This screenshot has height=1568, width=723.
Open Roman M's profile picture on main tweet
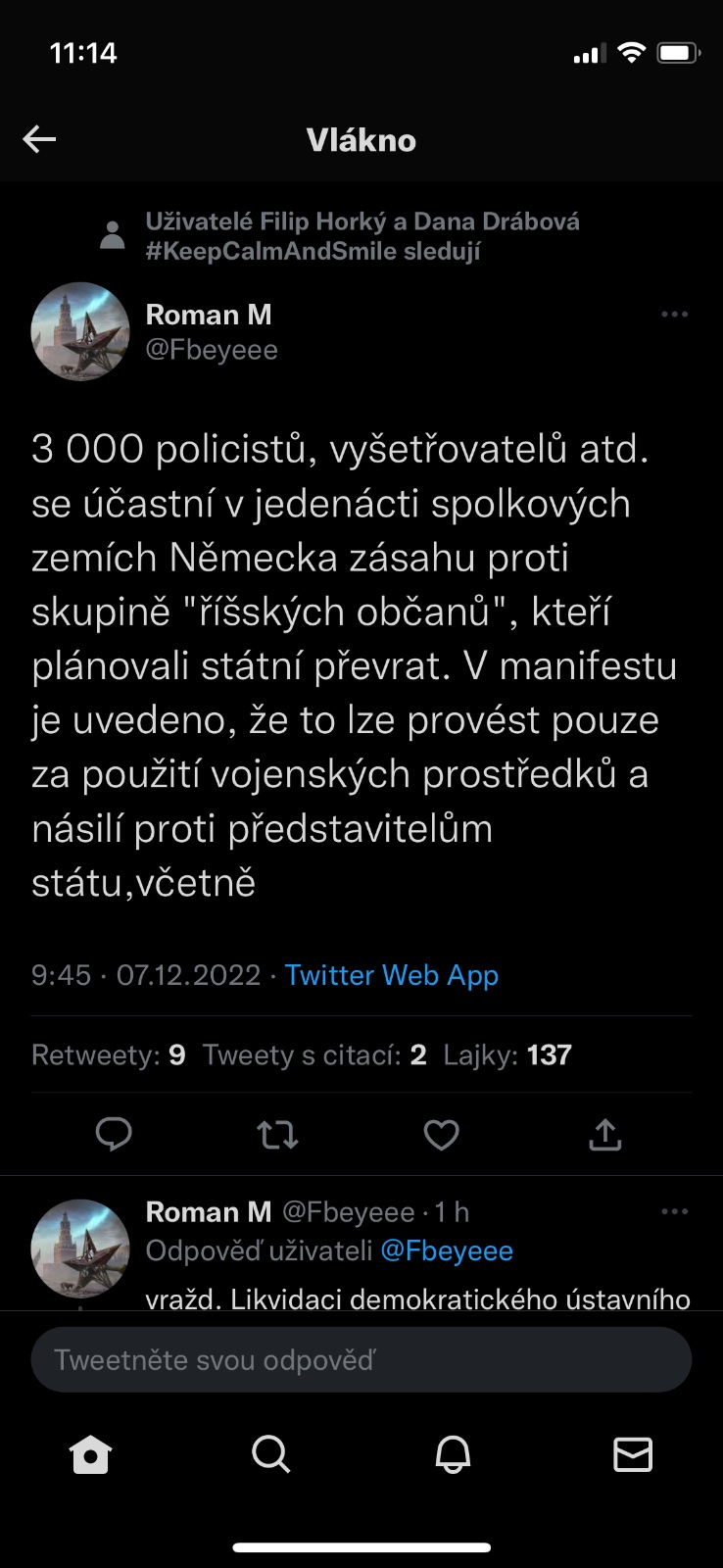click(80, 331)
